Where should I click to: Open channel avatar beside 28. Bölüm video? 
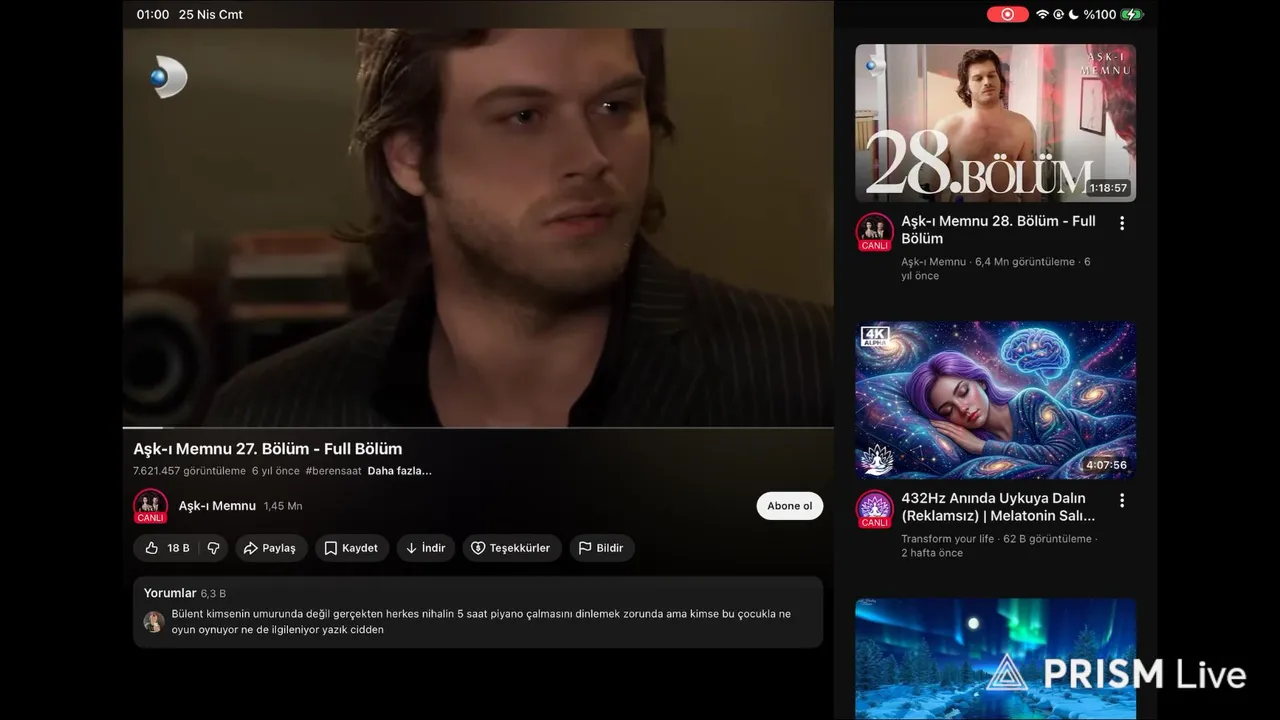click(x=875, y=232)
